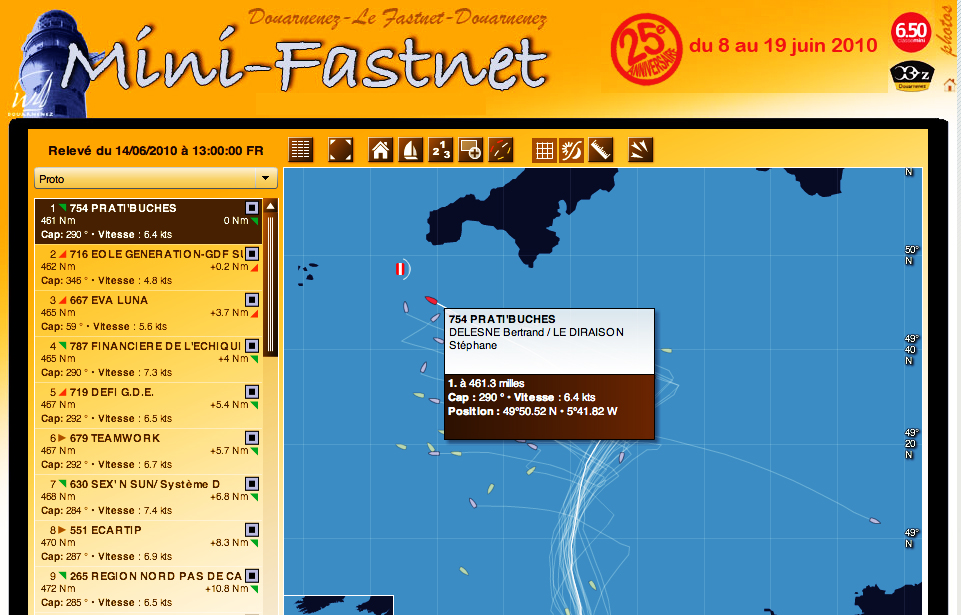Screen dimensions: 961x615
Task: Click the "+5.4 Nm" gap value
Action: coord(229,405)
